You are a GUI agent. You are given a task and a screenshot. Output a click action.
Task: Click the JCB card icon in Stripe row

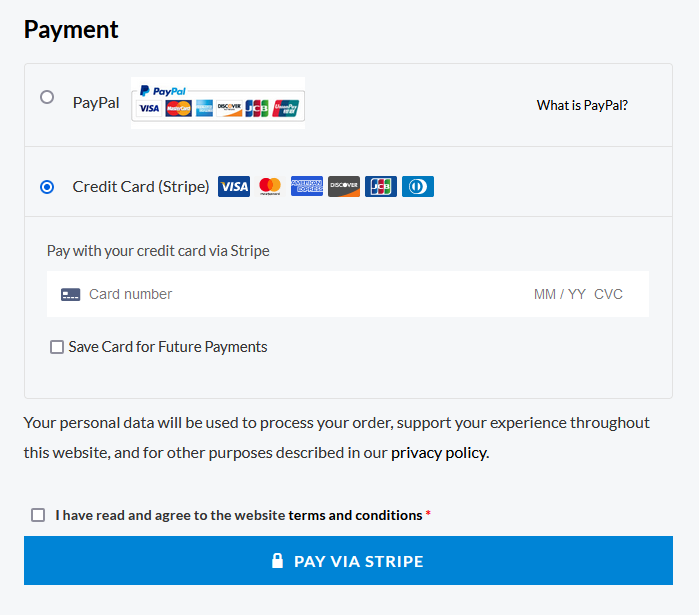click(x=381, y=186)
